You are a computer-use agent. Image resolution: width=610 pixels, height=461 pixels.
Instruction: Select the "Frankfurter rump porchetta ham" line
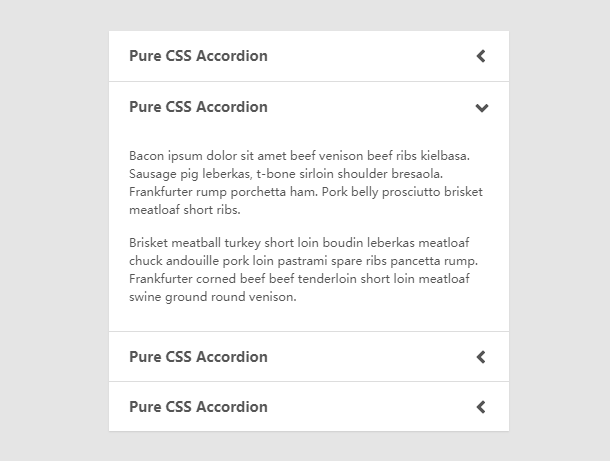[x=224, y=192]
